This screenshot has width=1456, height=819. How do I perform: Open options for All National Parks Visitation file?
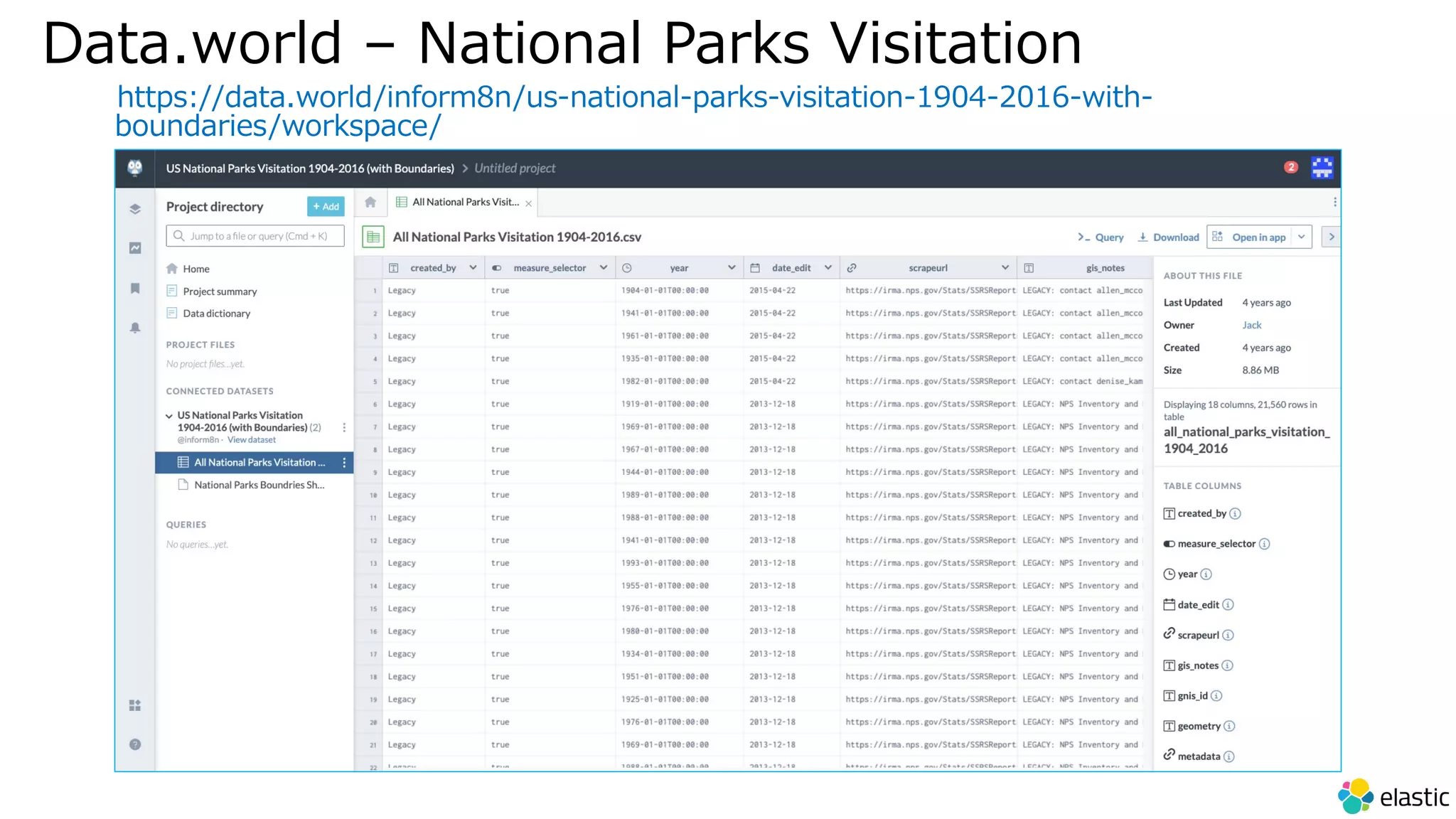coord(344,462)
